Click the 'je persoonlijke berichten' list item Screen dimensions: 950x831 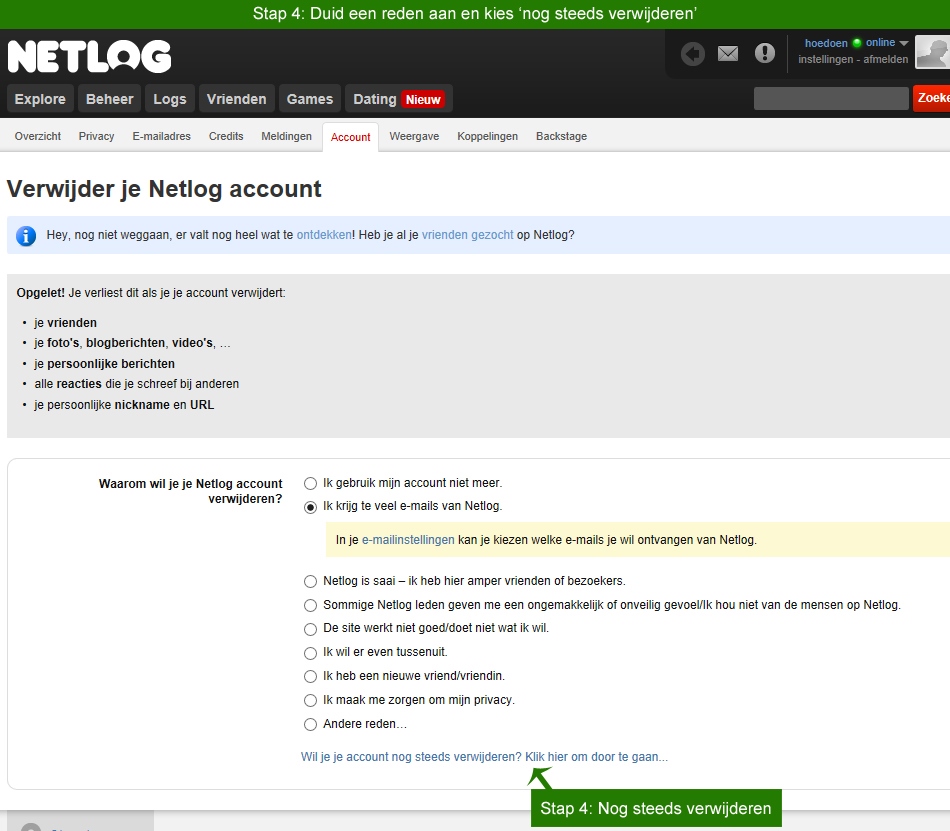pyautogui.click(x=104, y=363)
